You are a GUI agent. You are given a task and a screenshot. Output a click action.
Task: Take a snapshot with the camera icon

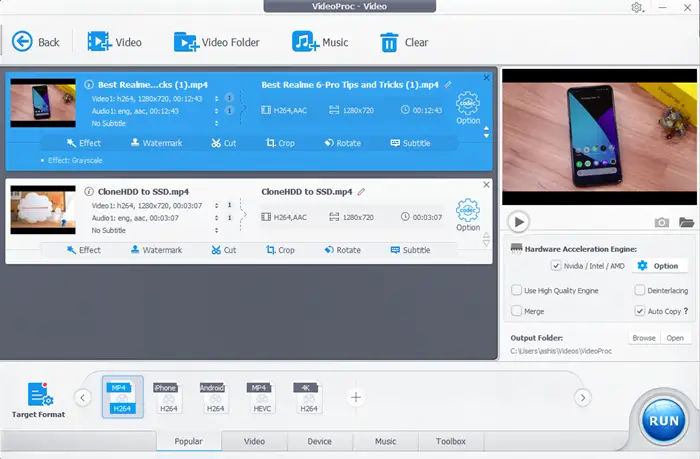(662, 222)
